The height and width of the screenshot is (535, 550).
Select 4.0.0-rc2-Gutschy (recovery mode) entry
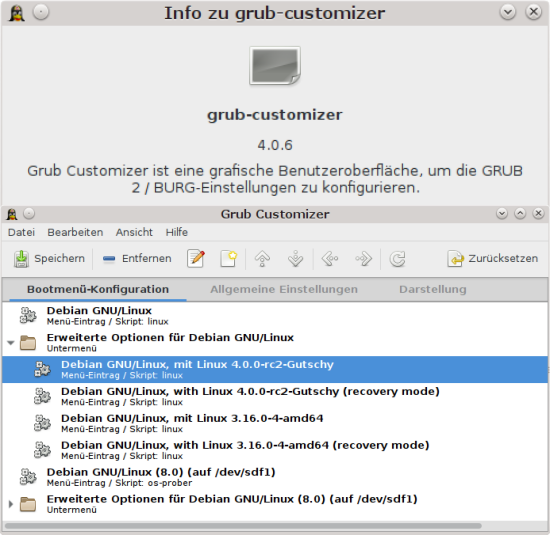pyautogui.click(x=275, y=396)
